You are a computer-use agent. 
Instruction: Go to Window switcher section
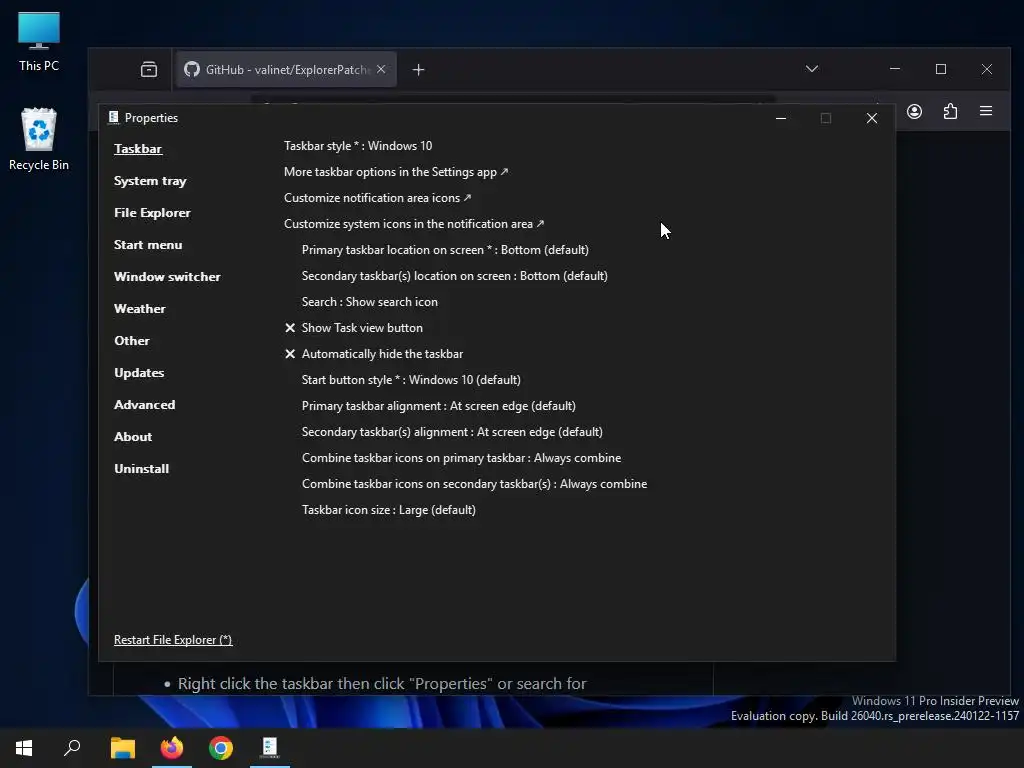click(167, 277)
